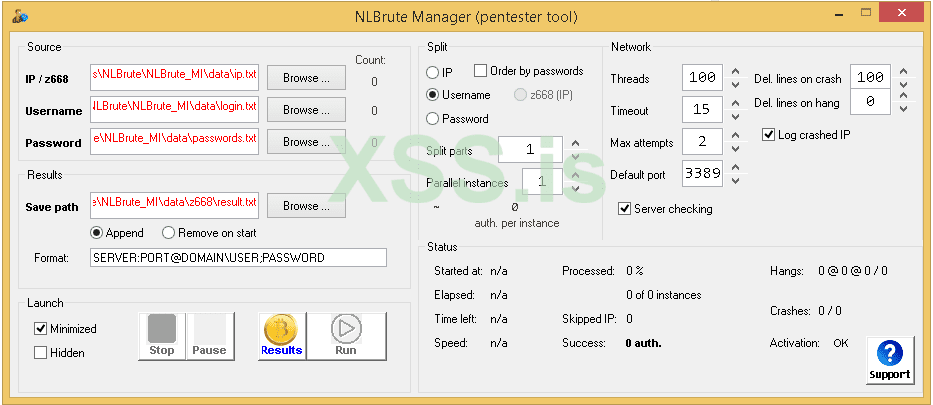Image resolution: width=933 pixels, height=405 pixels.
Task: Decrease Split parts with the down arrow
Action: coord(575,156)
